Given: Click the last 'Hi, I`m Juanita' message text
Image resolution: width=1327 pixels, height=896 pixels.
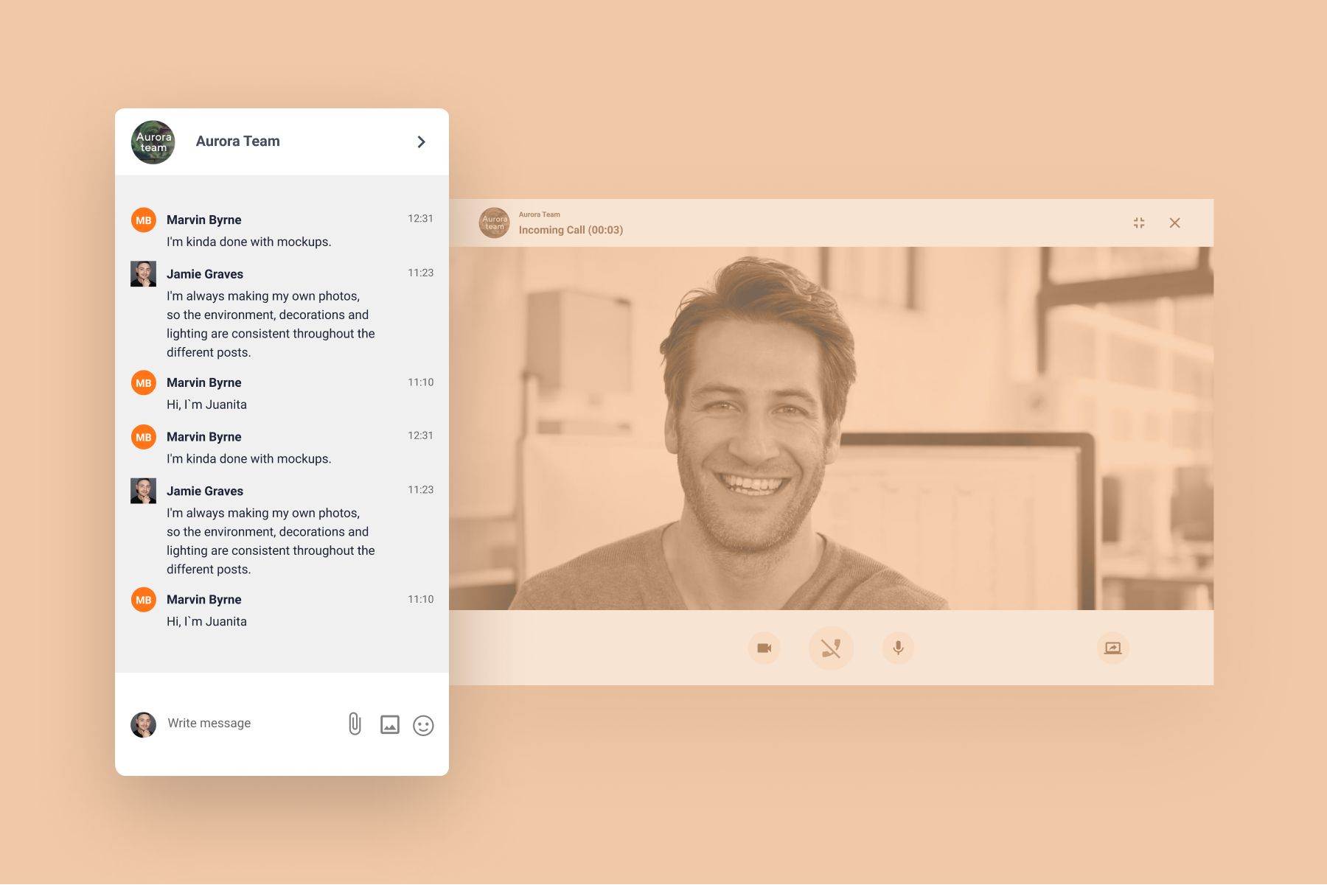Looking at the screenshot, I should coord(206,621).
